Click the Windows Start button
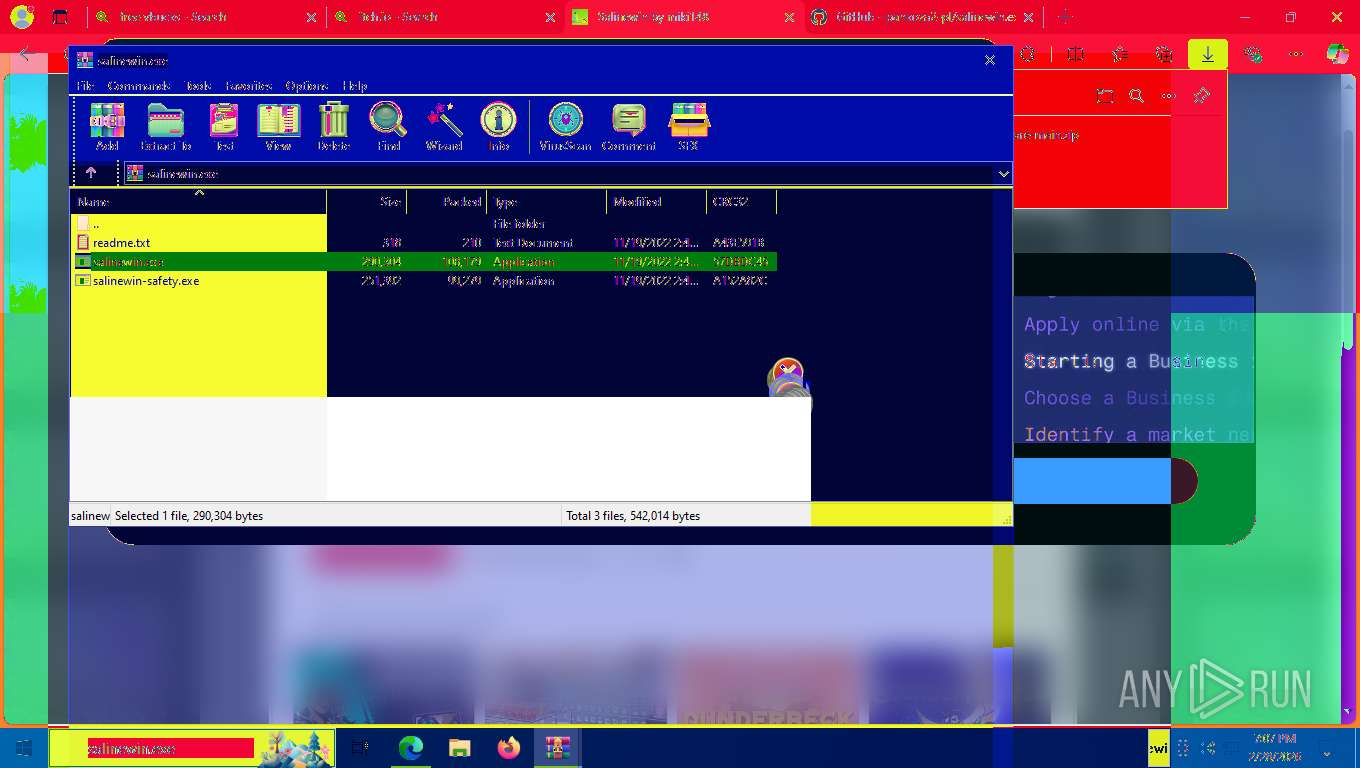1360x768 pixels. [23, 748]
